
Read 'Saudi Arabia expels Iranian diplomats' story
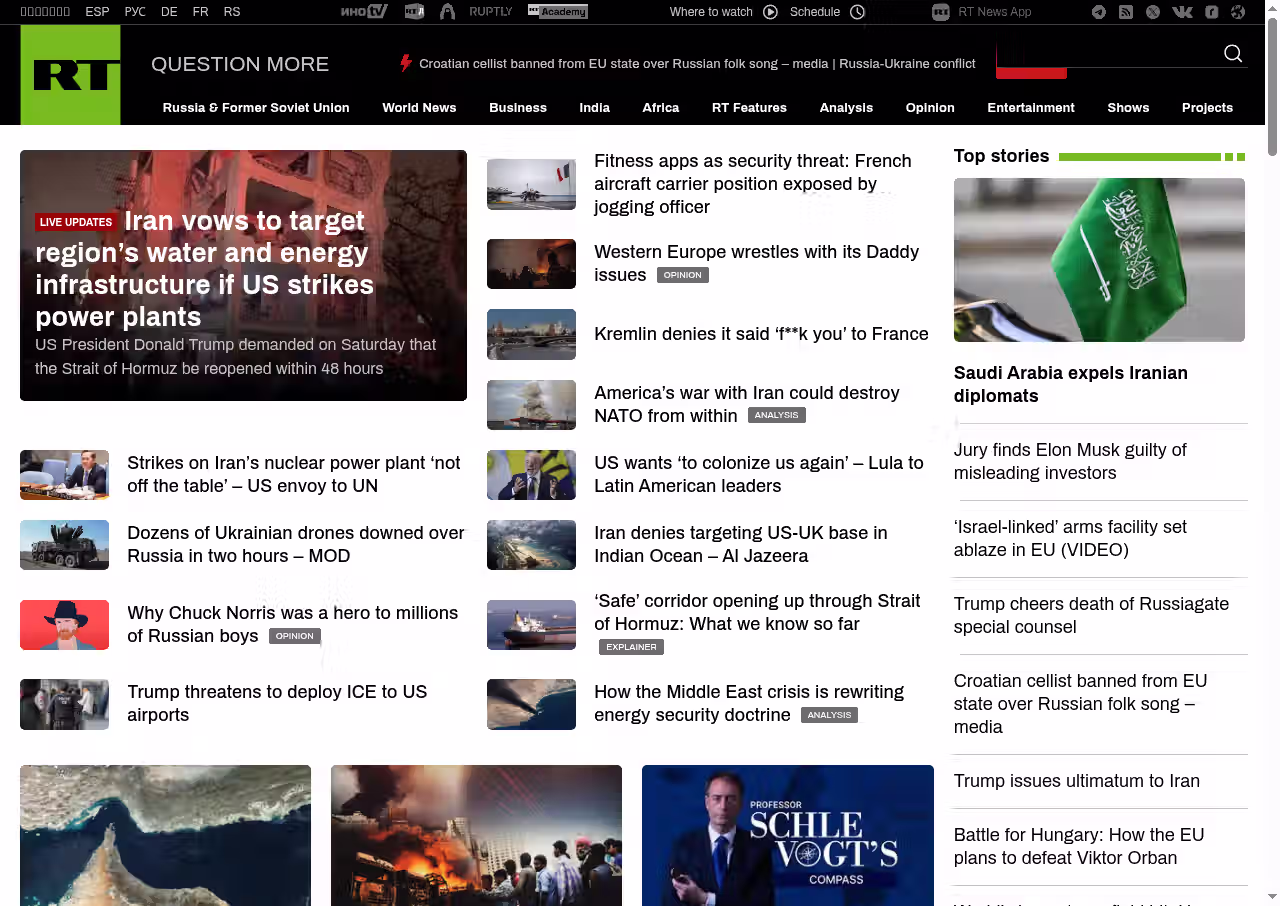[x=1070, y=384]
